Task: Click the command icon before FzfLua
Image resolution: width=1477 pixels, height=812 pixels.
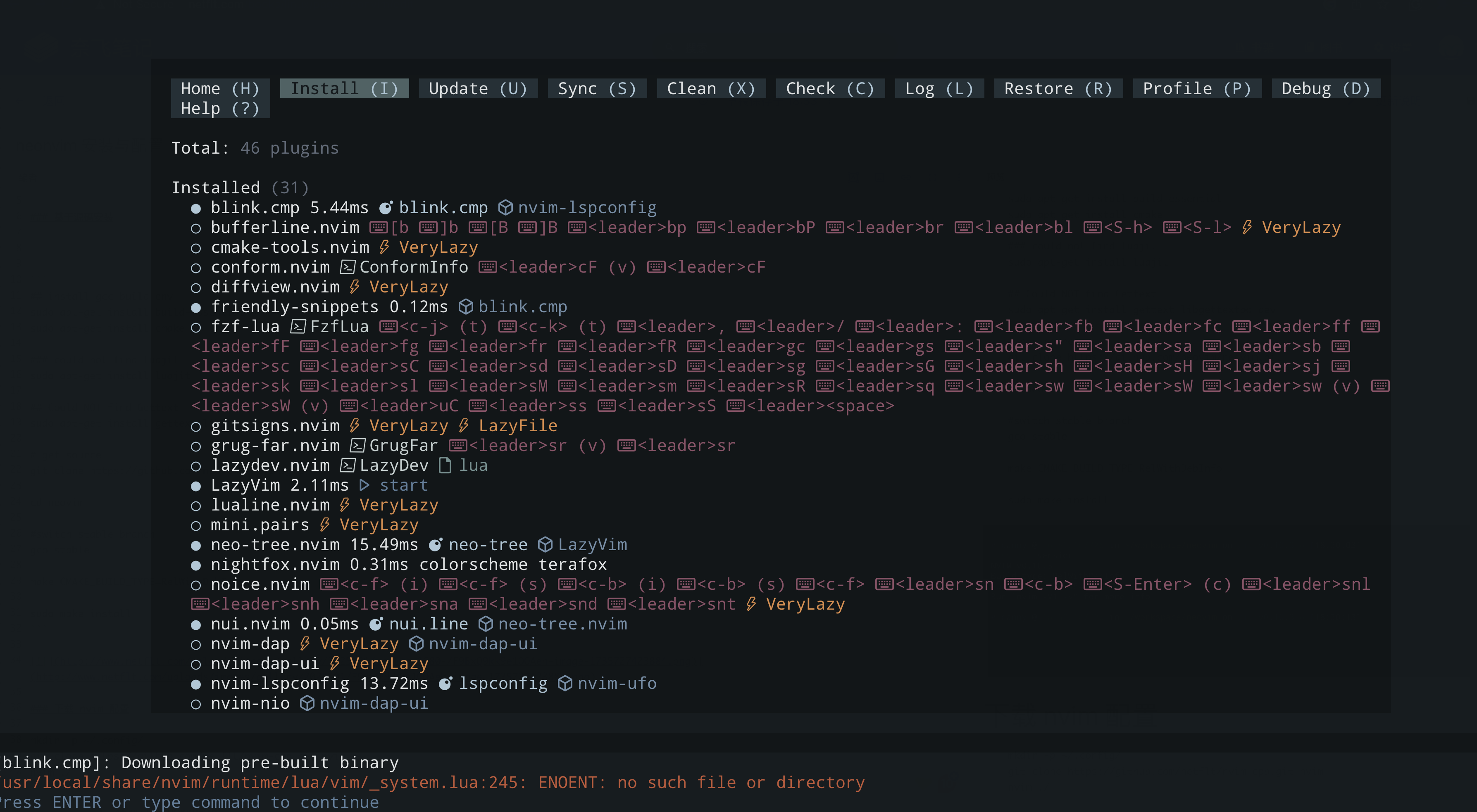Action: (x=298, y=327)
